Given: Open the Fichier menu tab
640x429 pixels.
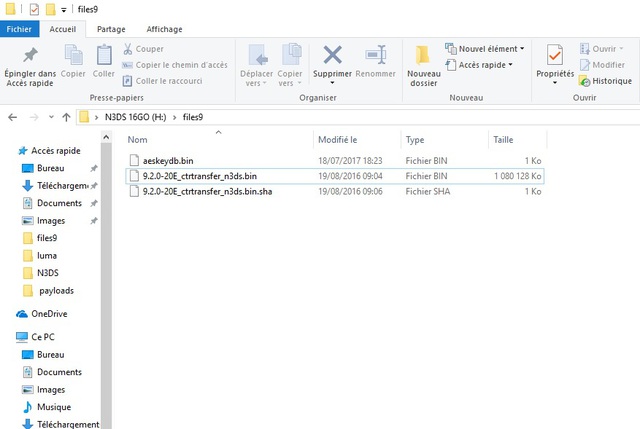Looking at the screenshot, I should pos(20,29).
